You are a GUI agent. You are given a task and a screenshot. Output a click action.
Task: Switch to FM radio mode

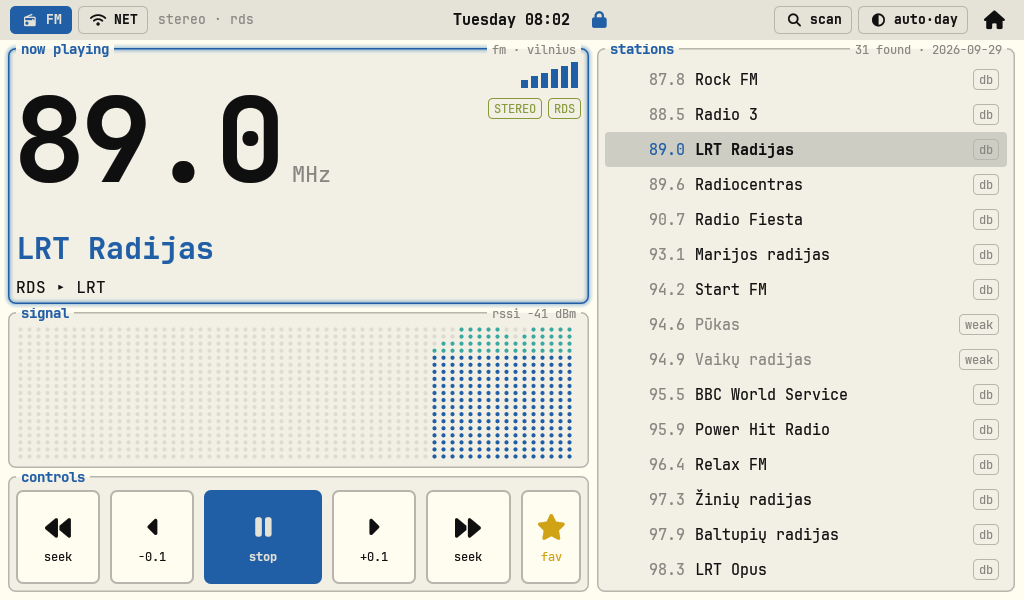[41, 20]
